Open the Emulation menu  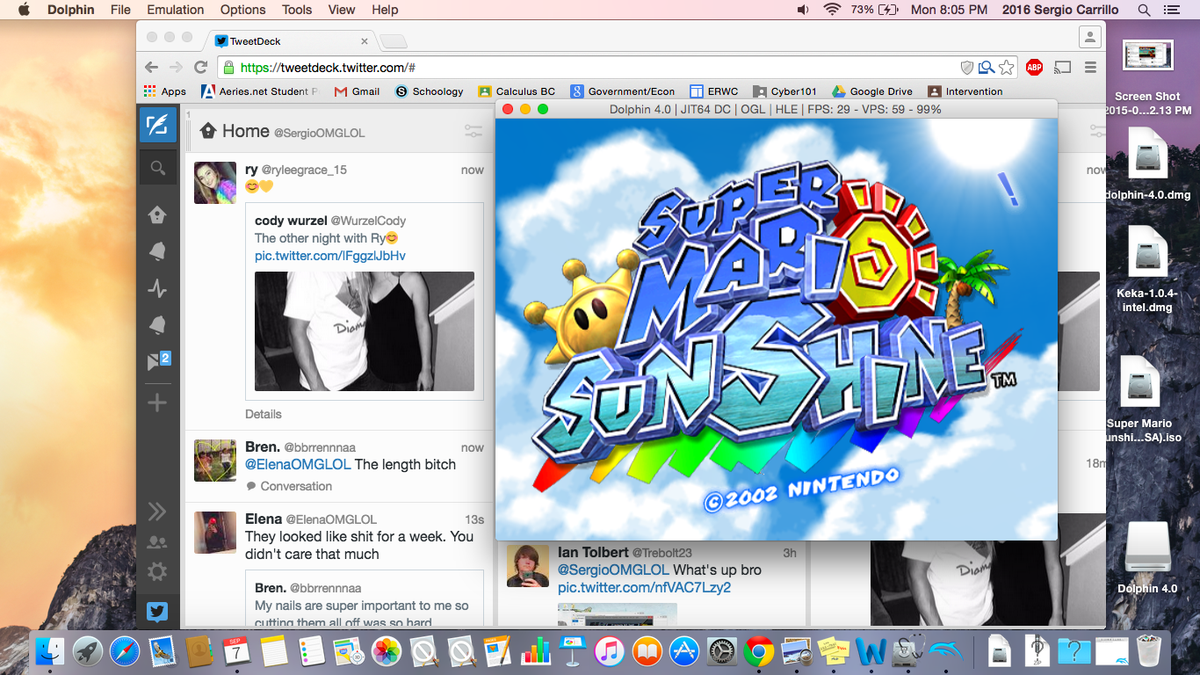click(x=175, y=10)
